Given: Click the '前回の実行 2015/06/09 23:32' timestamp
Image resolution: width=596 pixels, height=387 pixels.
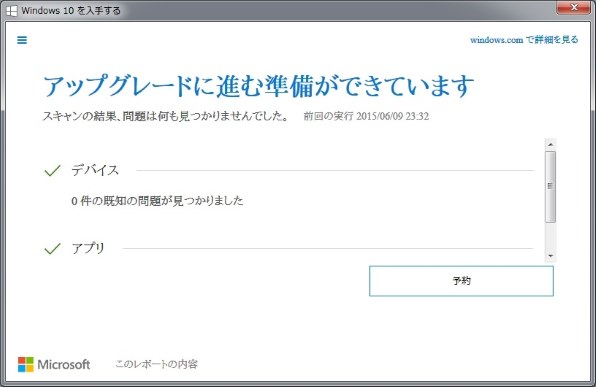Looking at the screenshot, I should [x=366, y=116].
